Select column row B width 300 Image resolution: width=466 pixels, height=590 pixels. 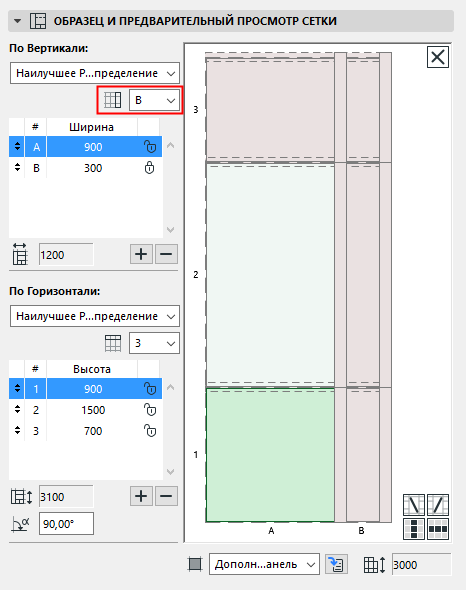coord(85,168)
